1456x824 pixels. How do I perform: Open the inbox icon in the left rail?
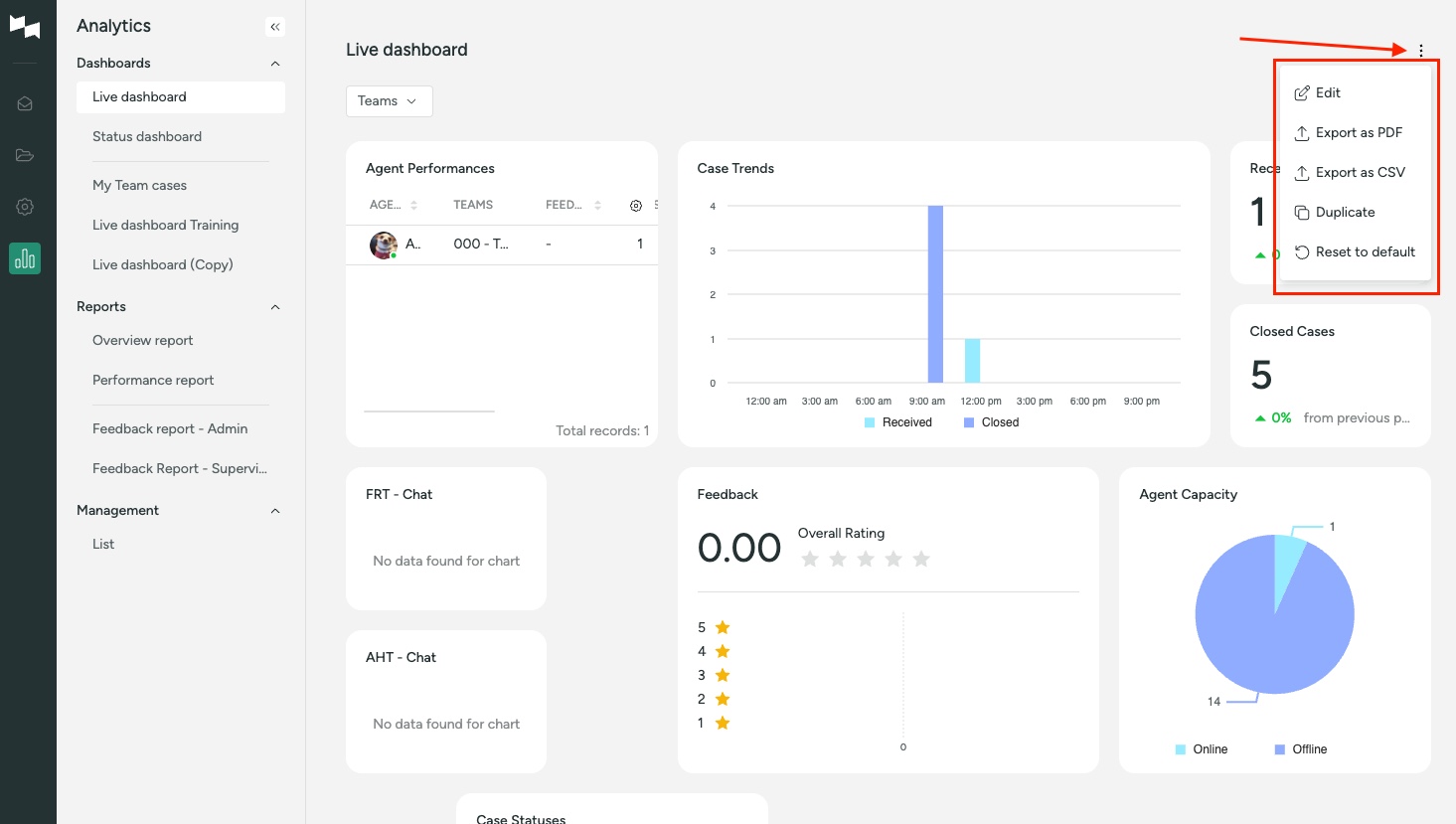[x=25, y=103]
